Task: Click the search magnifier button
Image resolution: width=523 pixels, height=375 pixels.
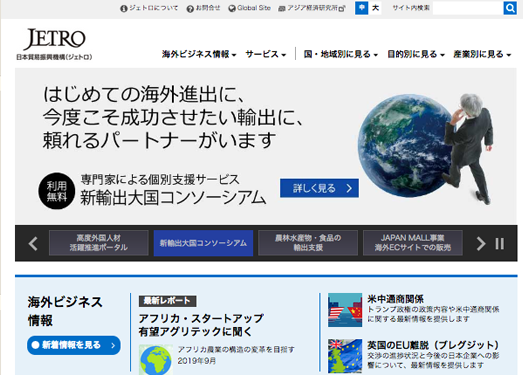Action: point(510,8)
